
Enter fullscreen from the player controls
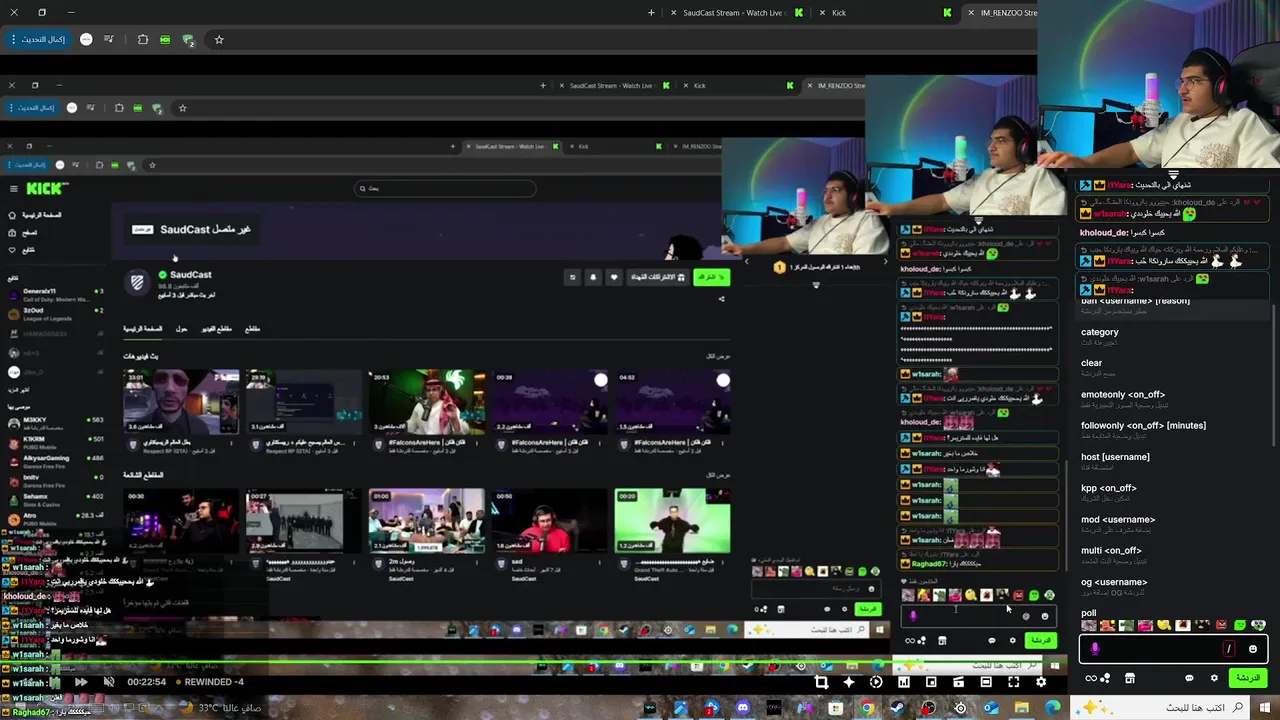pyautogui.click(x=1013, y=682)
